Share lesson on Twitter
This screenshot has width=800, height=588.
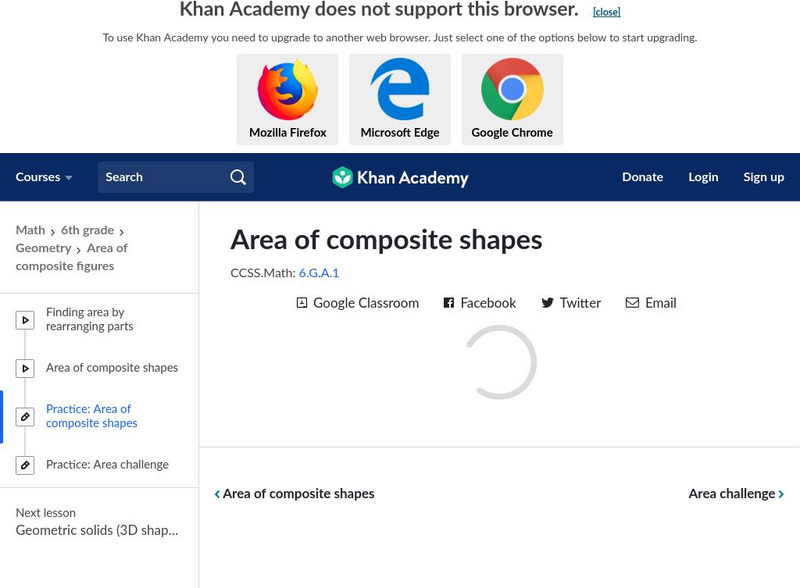click(x=571, y=303)
